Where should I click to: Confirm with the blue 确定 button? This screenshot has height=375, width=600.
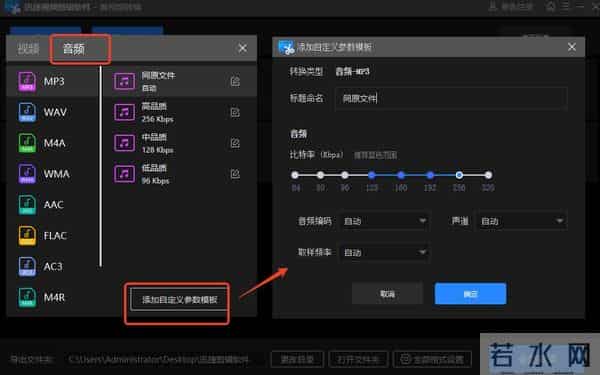[x=470, y=294]
